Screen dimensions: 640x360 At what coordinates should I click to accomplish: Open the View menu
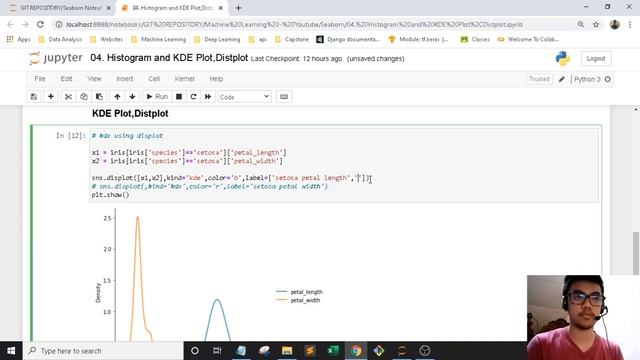pyautogui.click(x=94, y=79)
